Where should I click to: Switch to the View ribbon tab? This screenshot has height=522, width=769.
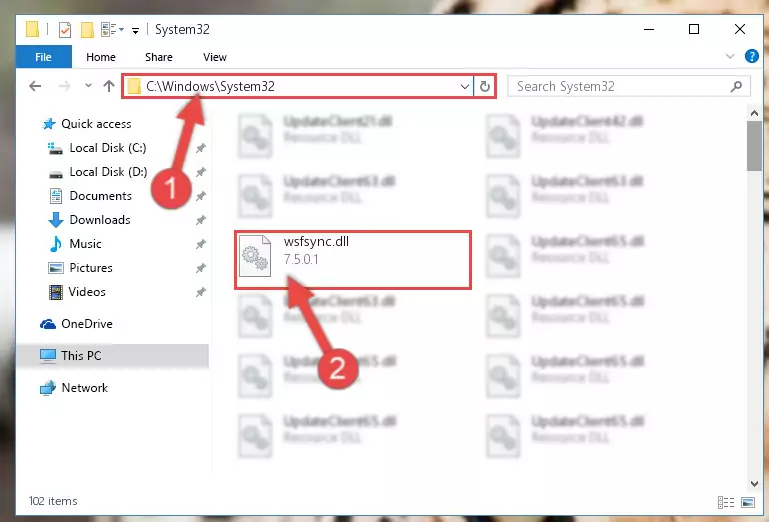(x=215, y=57)
